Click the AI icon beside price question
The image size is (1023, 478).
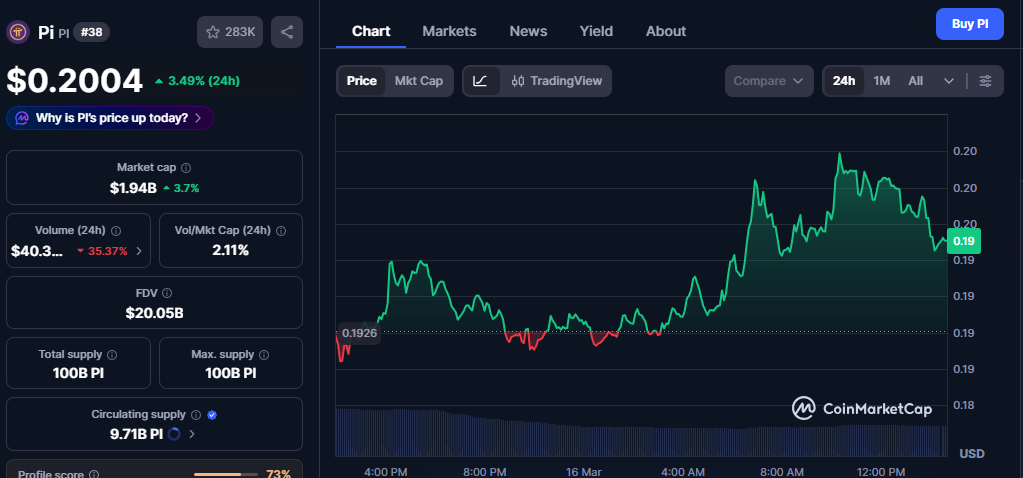coord(22,118)
